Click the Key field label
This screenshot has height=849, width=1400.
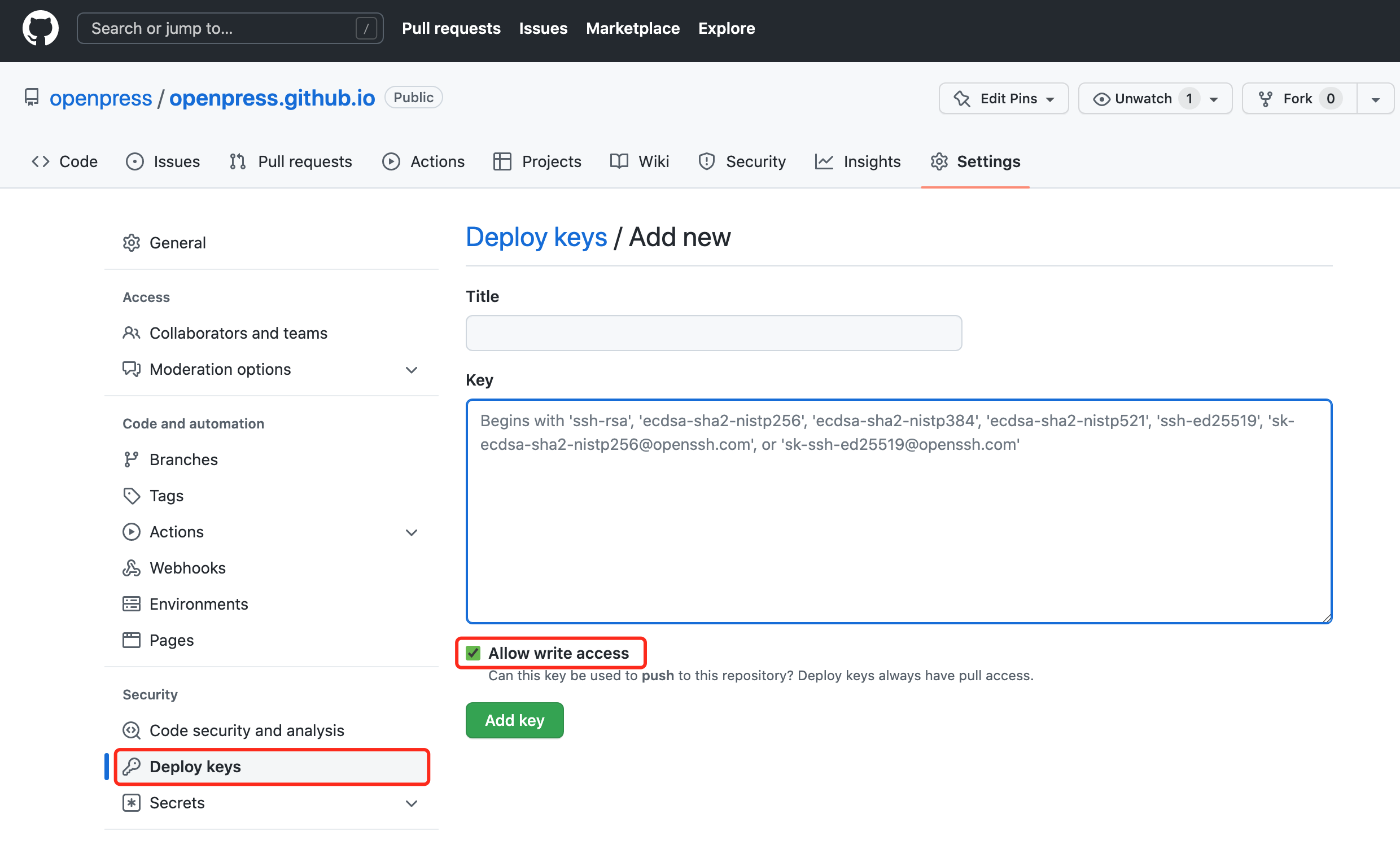pyautogui.click(x=479, y=380)
